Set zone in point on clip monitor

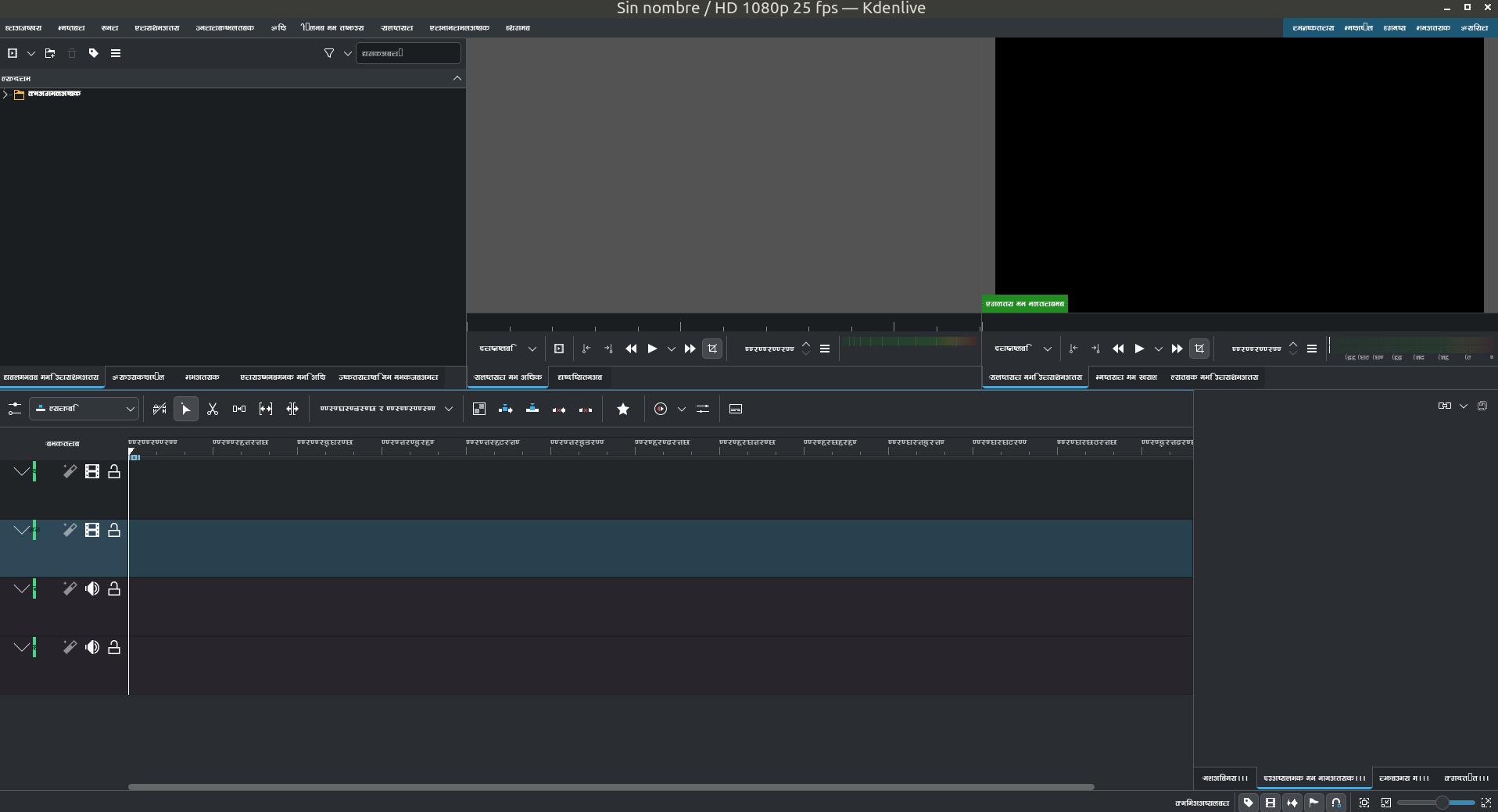(586, 349)
